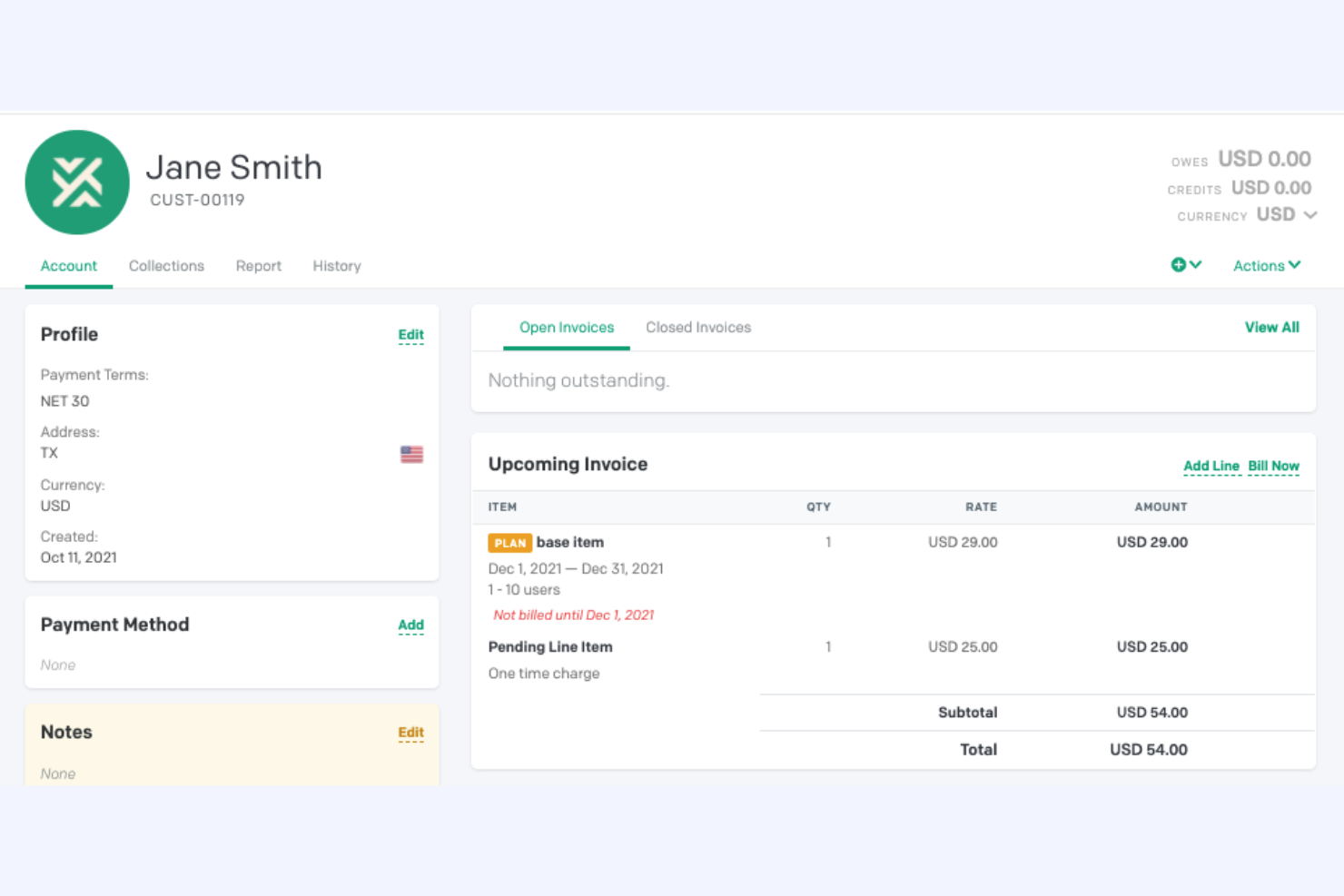Screen dimensions: 1344x896
Task: Edit the Notes section
Action: point(410,733)
